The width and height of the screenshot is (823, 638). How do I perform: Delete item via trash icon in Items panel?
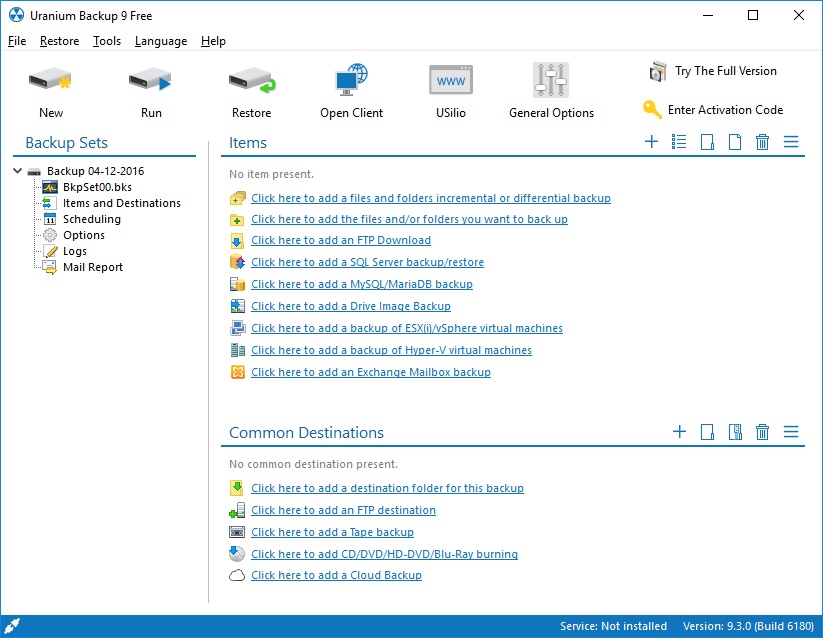(762, 142)
